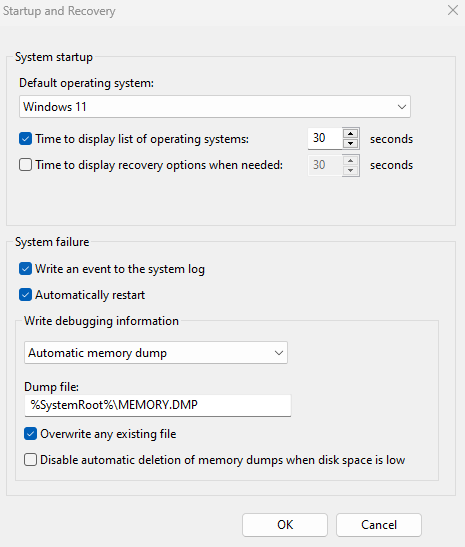
Task: Uncheck Time to display list of operating systems
Action: click(25, 138)
